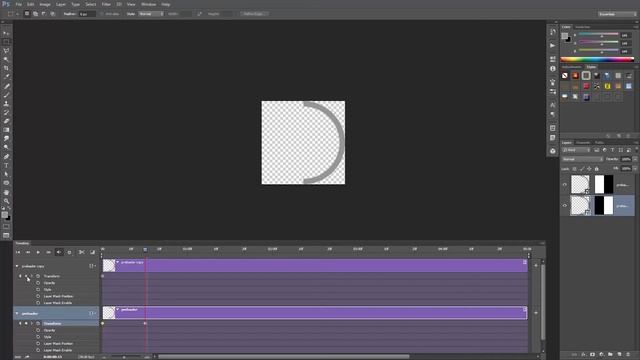Collapse the preloader timeline track
This screenshot has width=640, height=360.
click(x=17, y=313)
